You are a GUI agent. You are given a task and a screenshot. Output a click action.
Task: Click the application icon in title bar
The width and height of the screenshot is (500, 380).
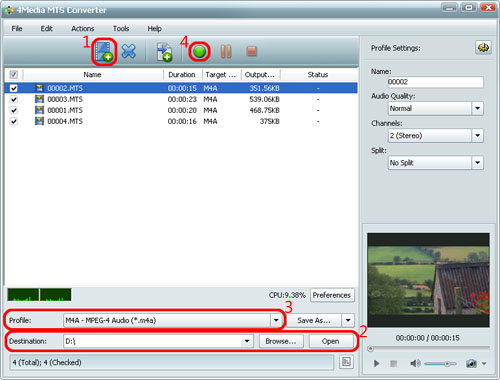(x=9, y=10)
